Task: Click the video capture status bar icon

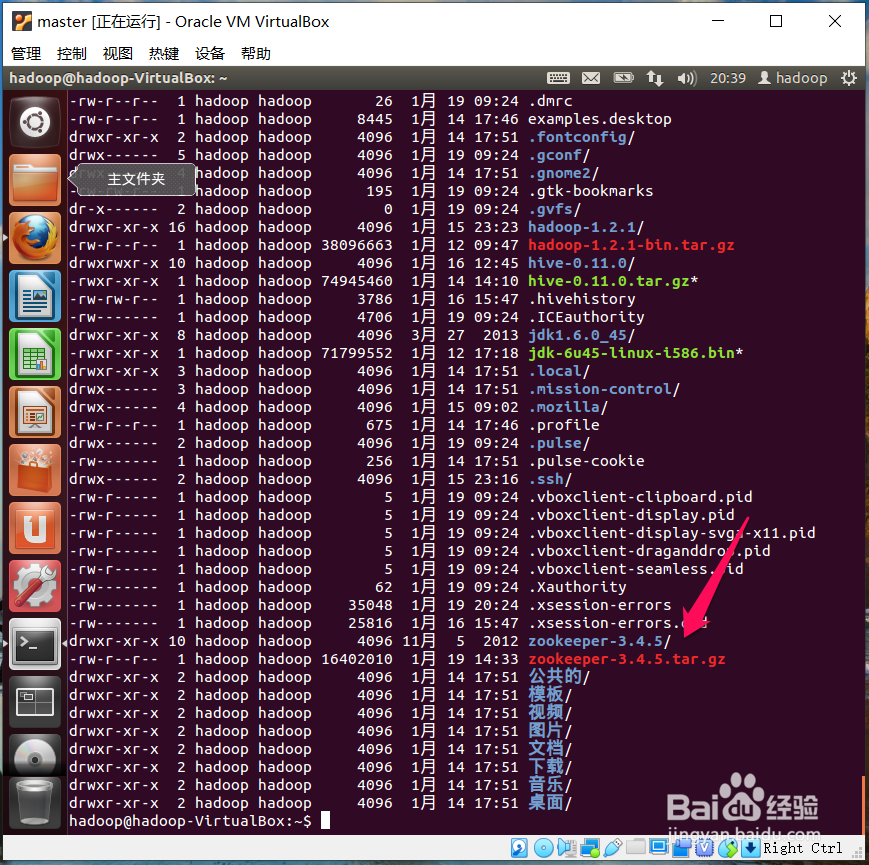Action: pyautogui.click(x=682, y=848)
